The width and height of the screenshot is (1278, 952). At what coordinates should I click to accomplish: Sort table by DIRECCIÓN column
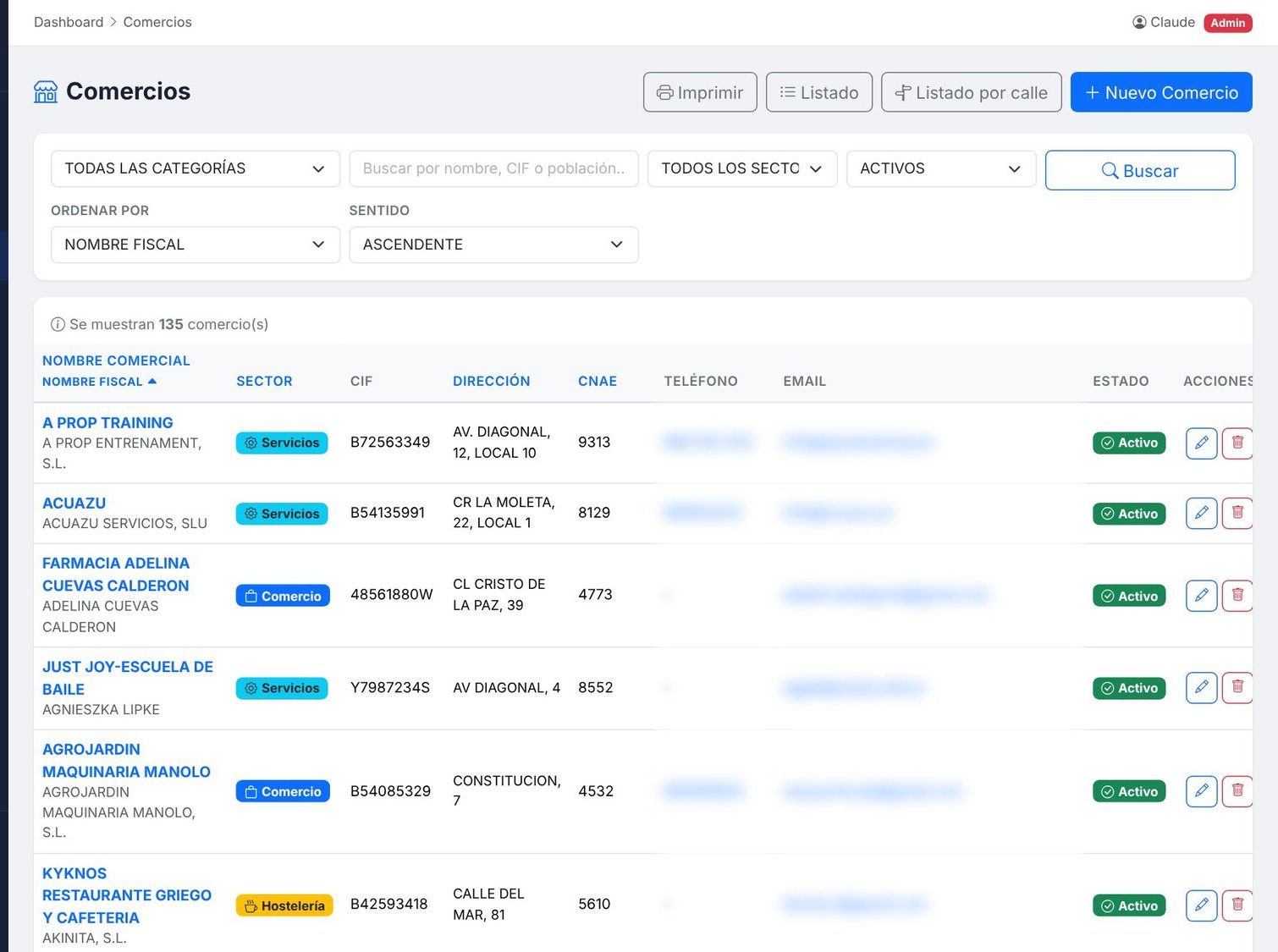point(492,381)
